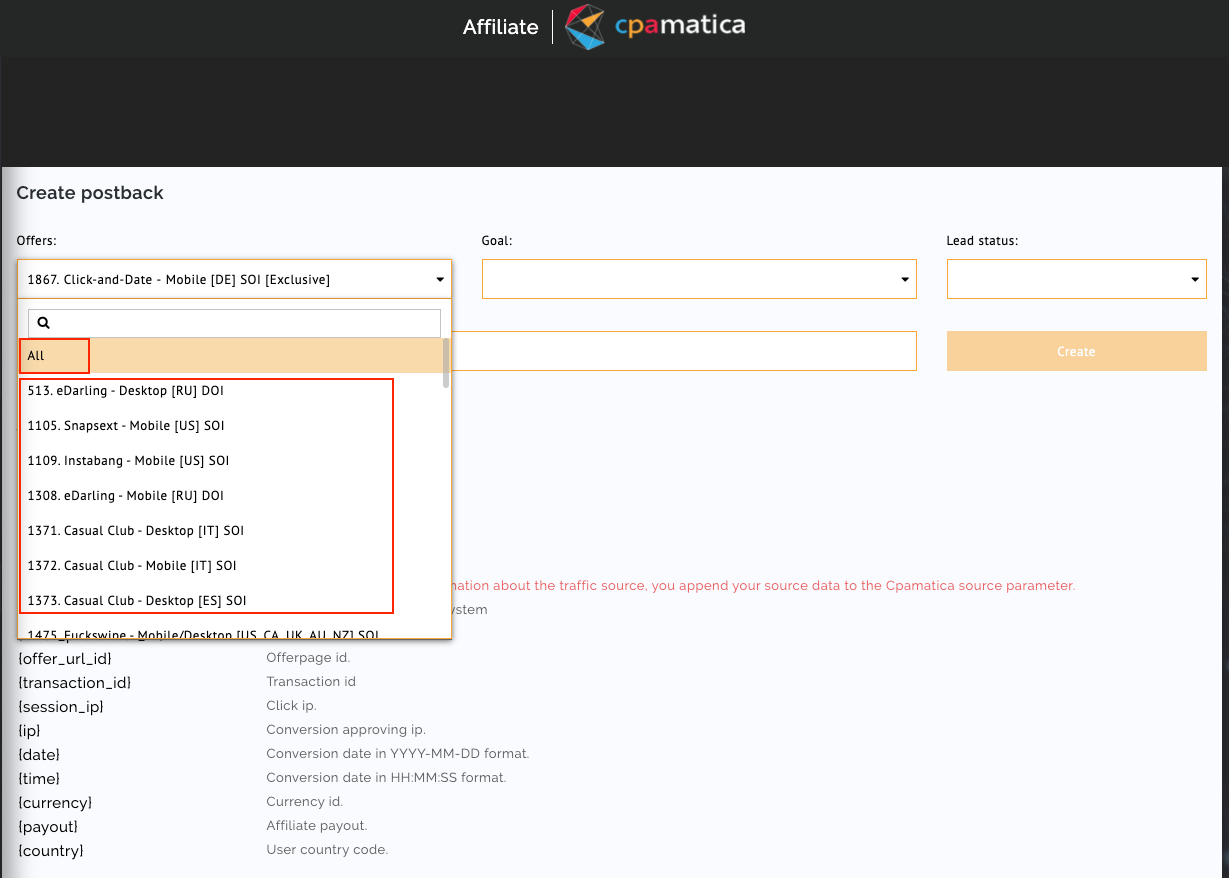Screen dimensions: 1229x878
Task: Click 'Conversion date in YYYY-MM-DD format.' text
Action: pyautogui.click(x=398, y=754)
